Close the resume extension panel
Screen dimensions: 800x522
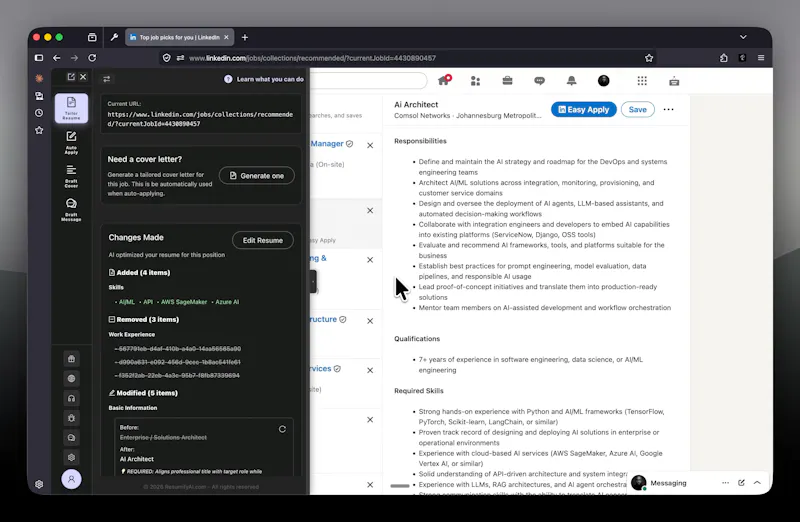83,77
